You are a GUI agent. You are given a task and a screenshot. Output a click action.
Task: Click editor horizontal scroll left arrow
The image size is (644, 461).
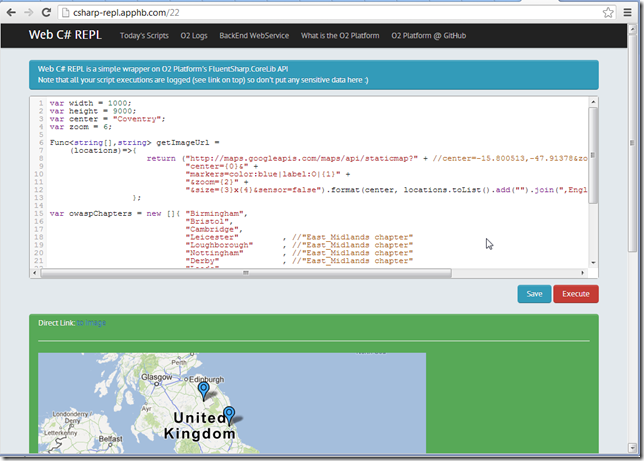(x=35, y=273)
